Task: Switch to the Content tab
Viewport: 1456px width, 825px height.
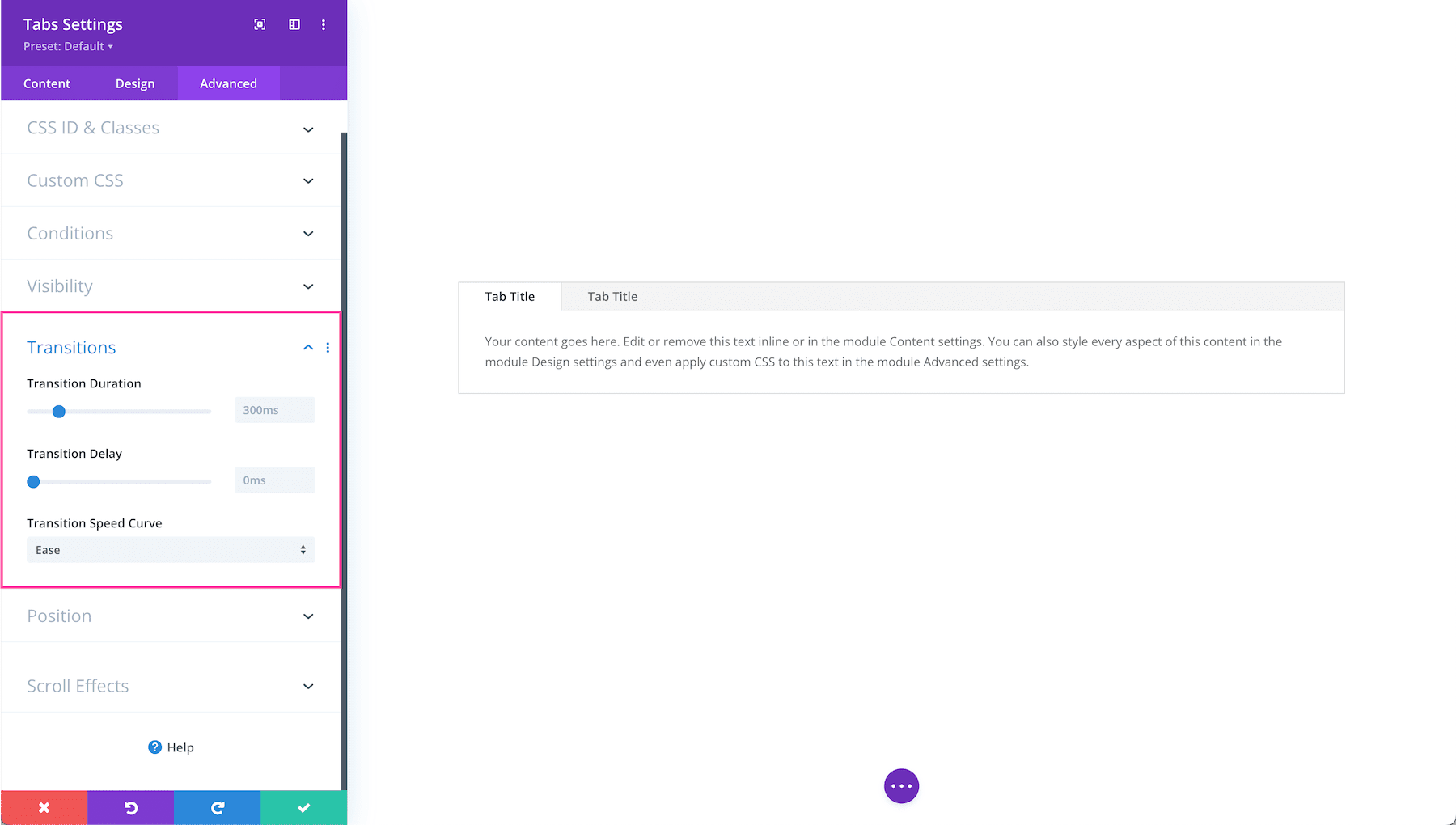Action: click(47, 82)
